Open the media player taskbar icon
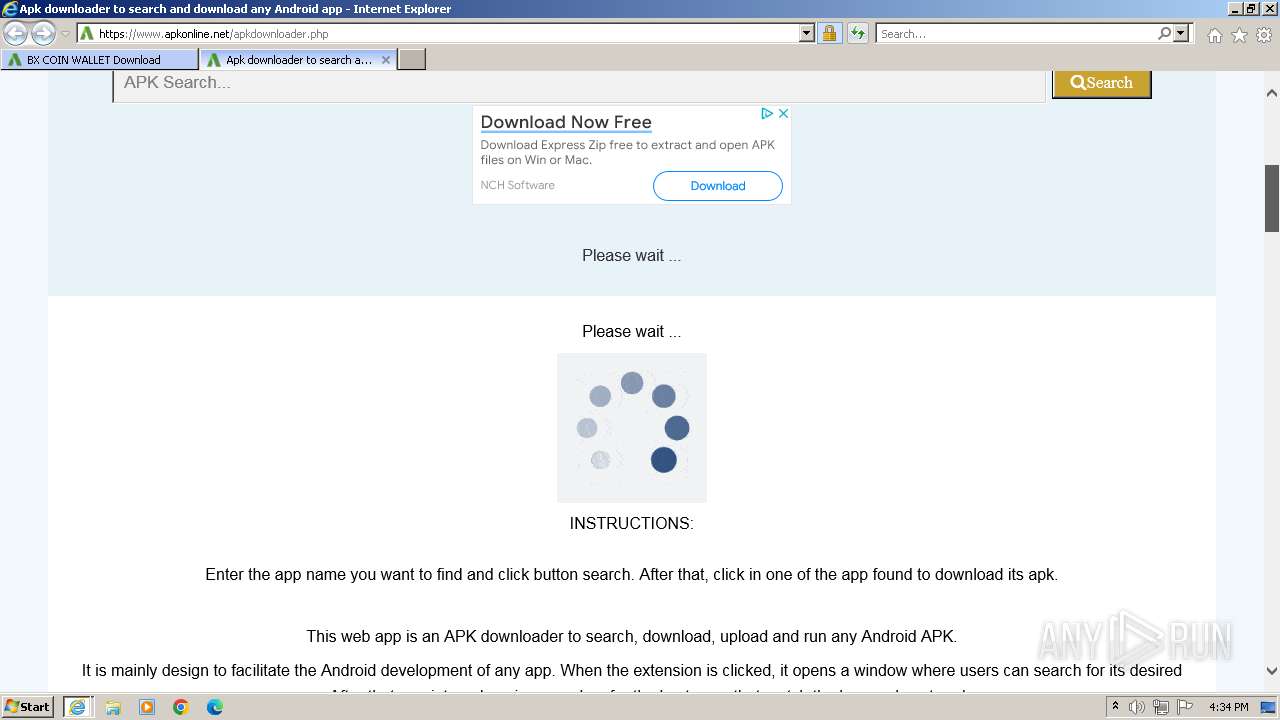Screen dimensions: 1280x720 [x=147, y=707]
